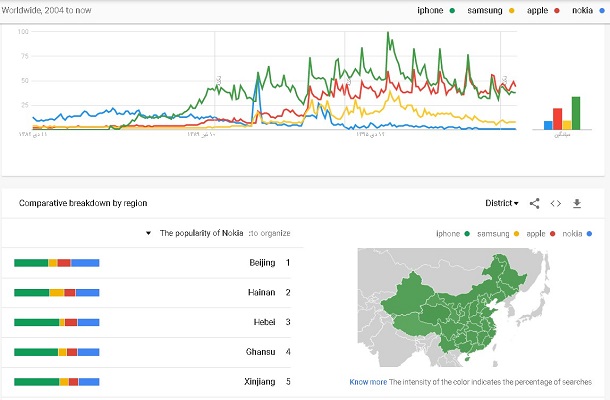Click the share icon in region breakdown

(535, 203)
